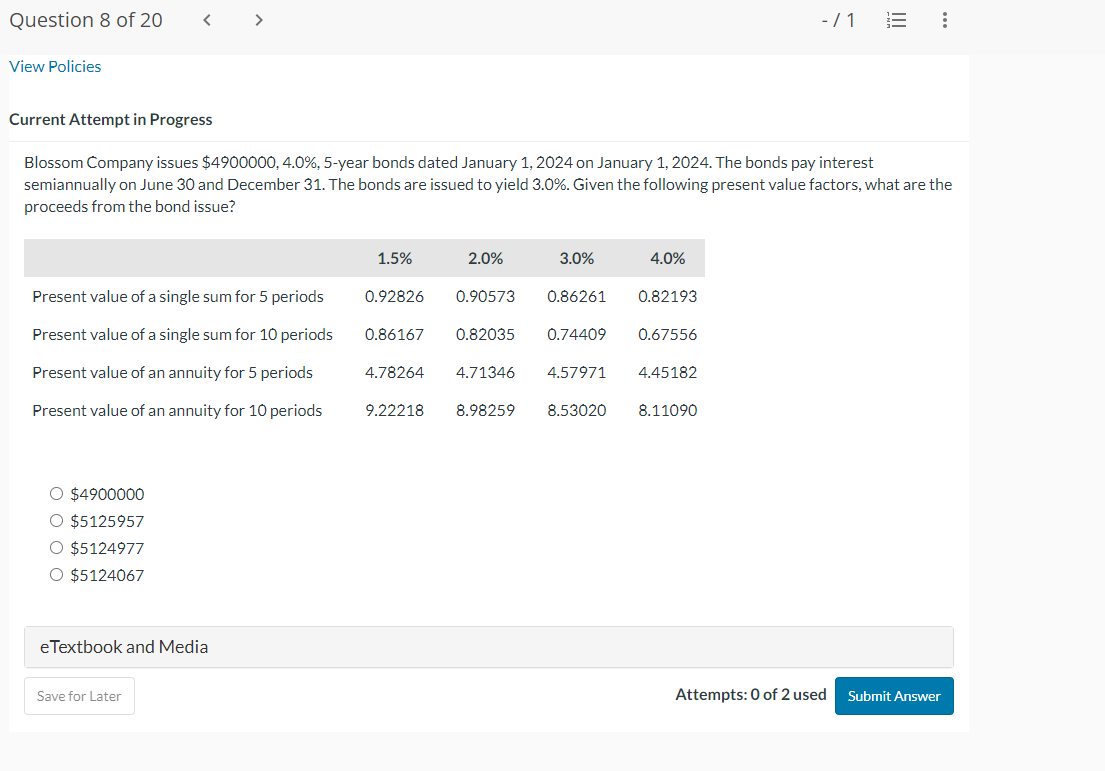The height and width of the screenshot is (771, 1105).
Task: Advance to the next question arrow
Action: click(x=257, y=20)
